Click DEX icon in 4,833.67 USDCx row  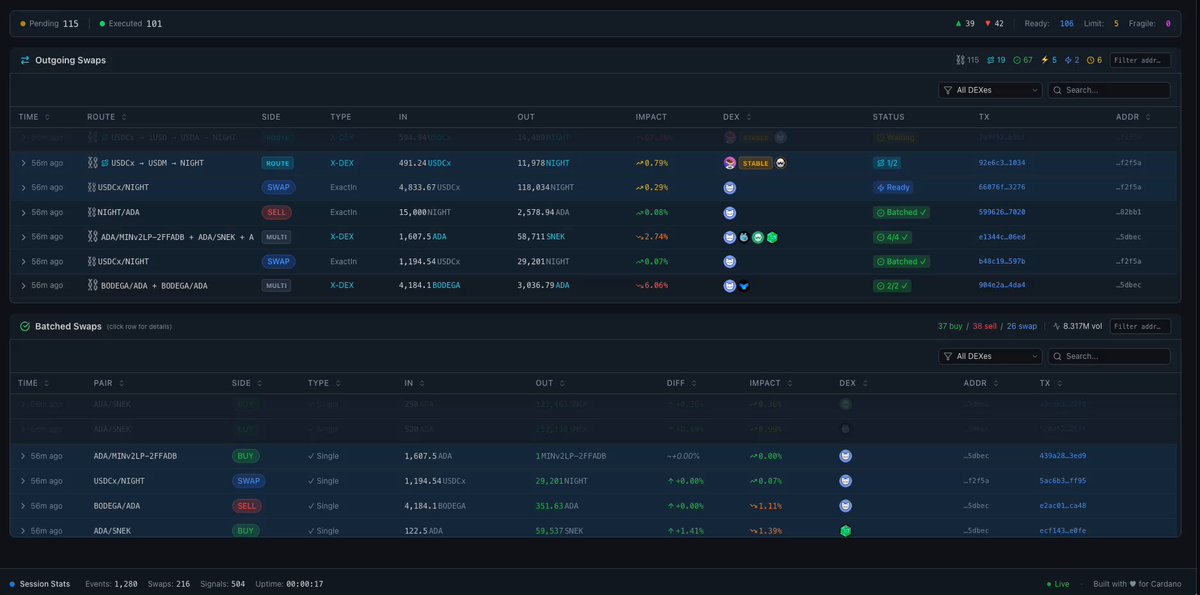(730, 187)
